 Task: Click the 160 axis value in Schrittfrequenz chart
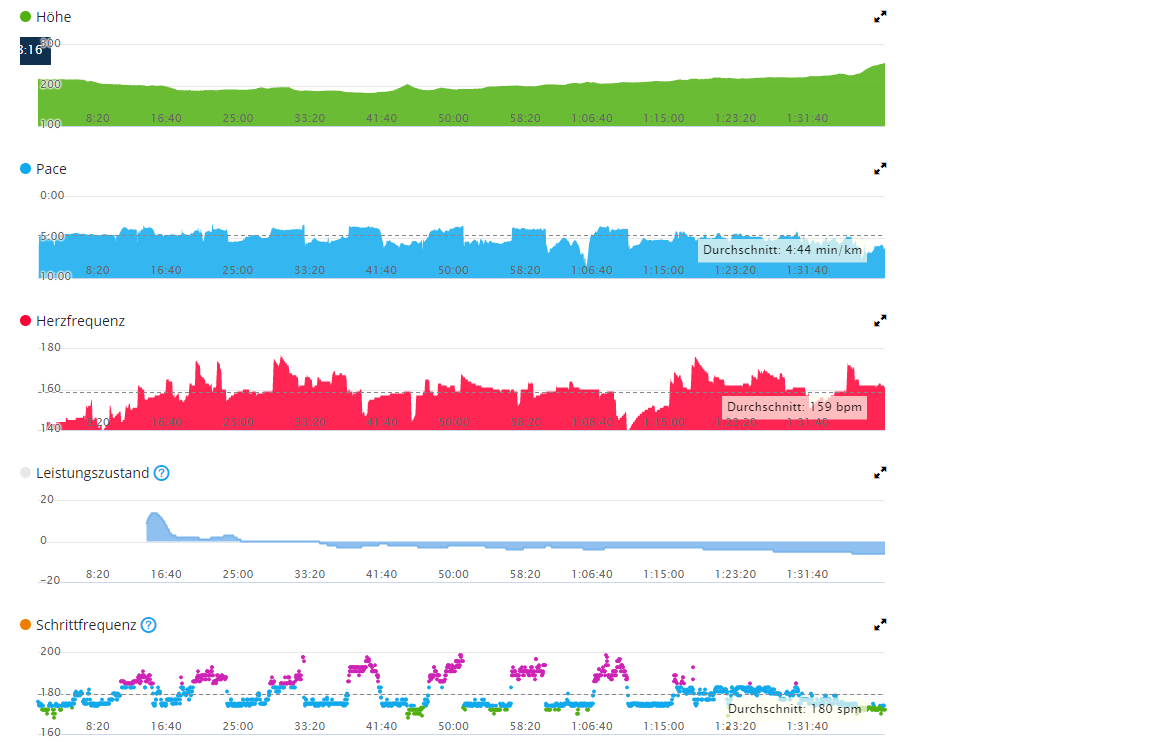click(x=51, y=732)
